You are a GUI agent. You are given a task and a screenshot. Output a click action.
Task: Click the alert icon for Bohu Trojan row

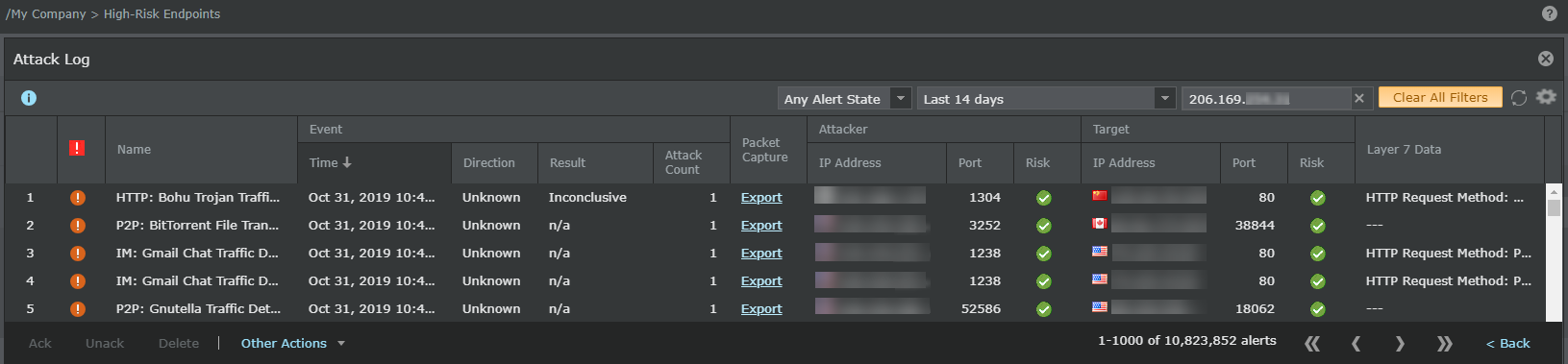coord(78,198)
